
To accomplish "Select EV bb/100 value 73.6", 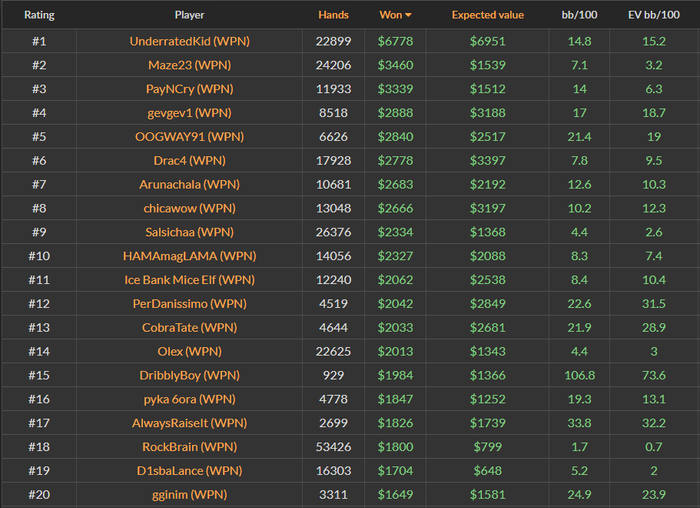I will (654, 375).
